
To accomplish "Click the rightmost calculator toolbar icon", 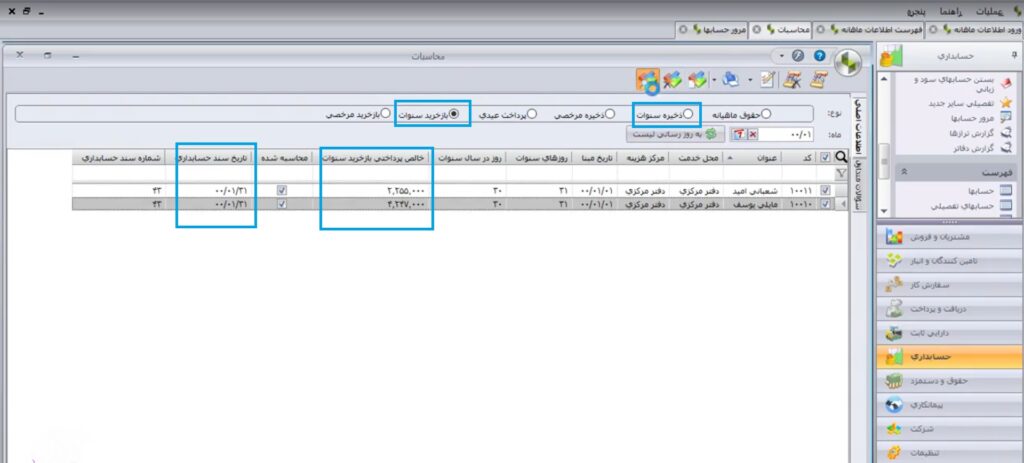I will [820, 80].
